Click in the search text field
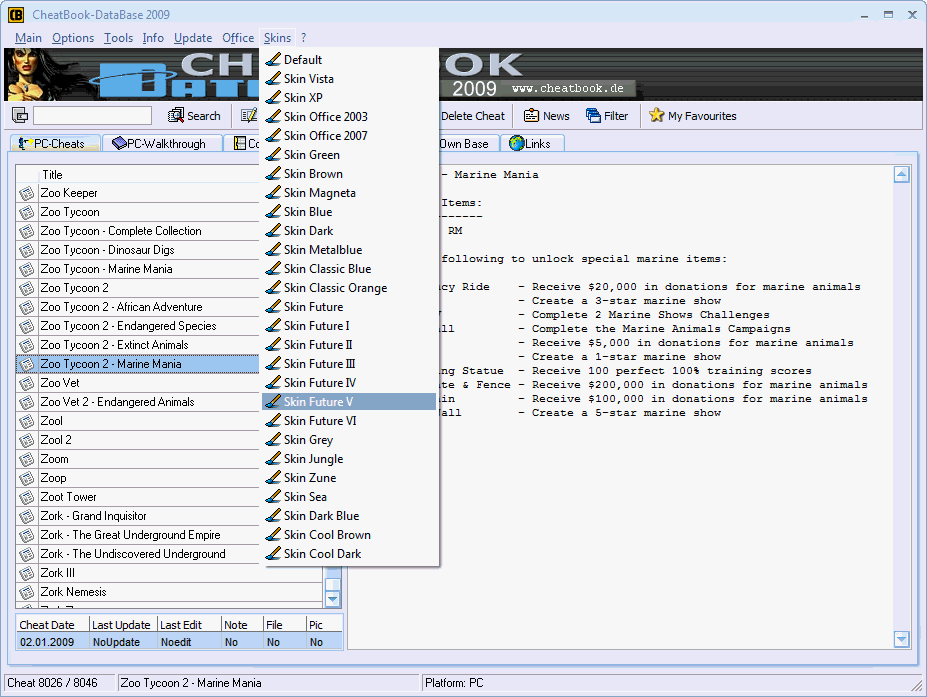 tap(92, 116)
